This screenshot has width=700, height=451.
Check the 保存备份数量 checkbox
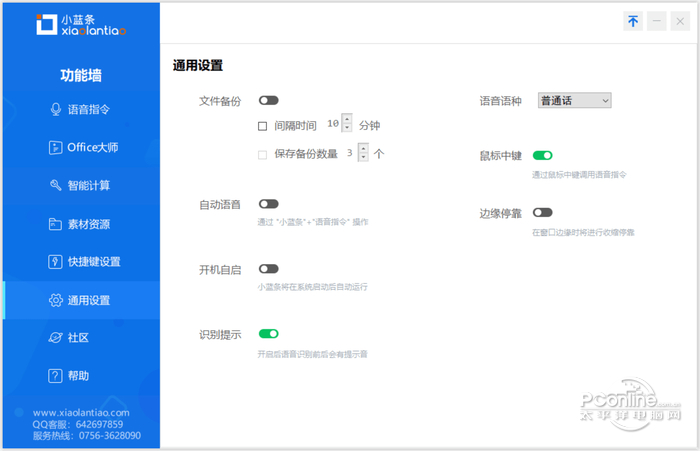point(262,155)
